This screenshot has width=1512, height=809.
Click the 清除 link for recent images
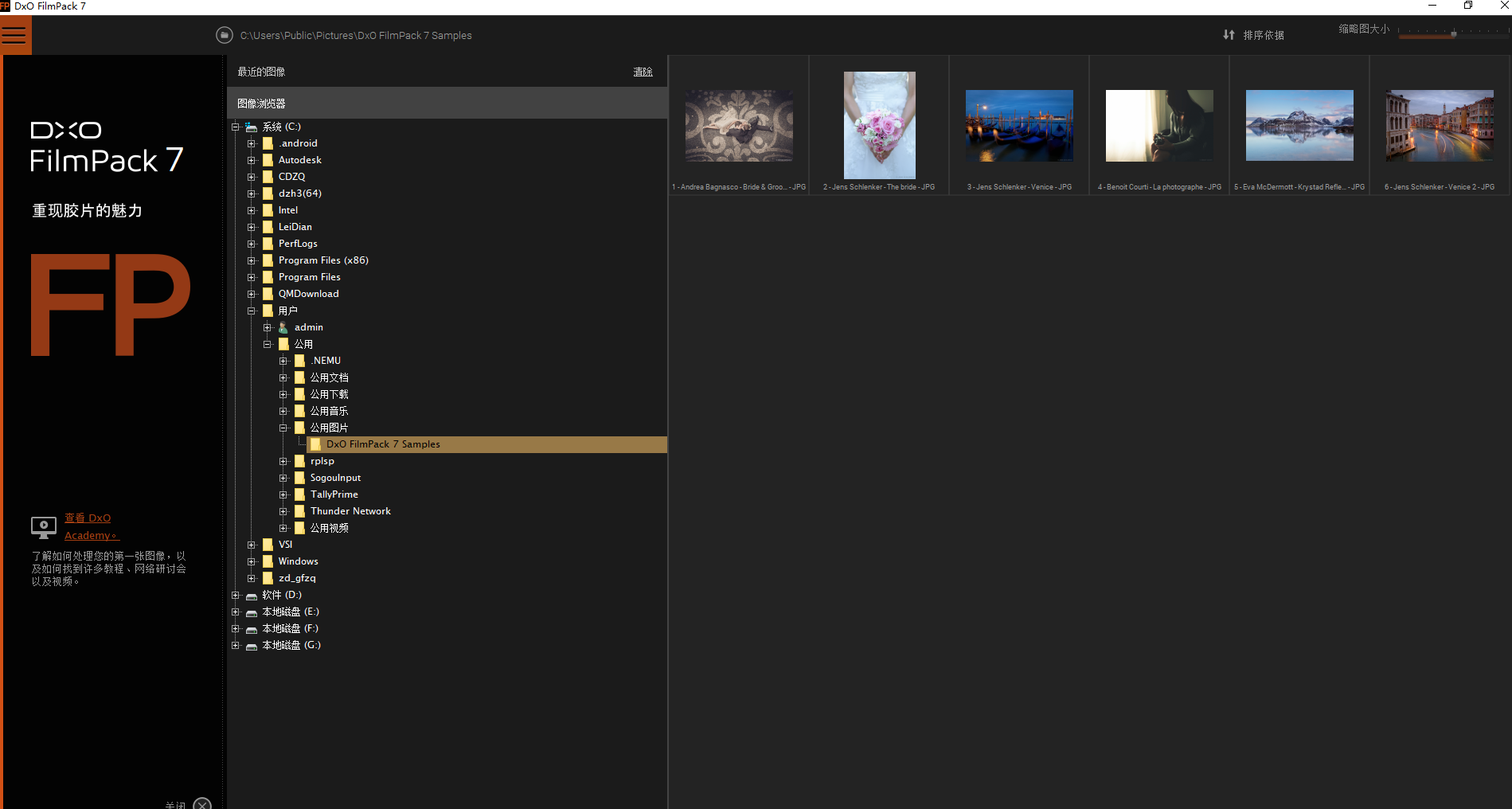pos(643,72)
